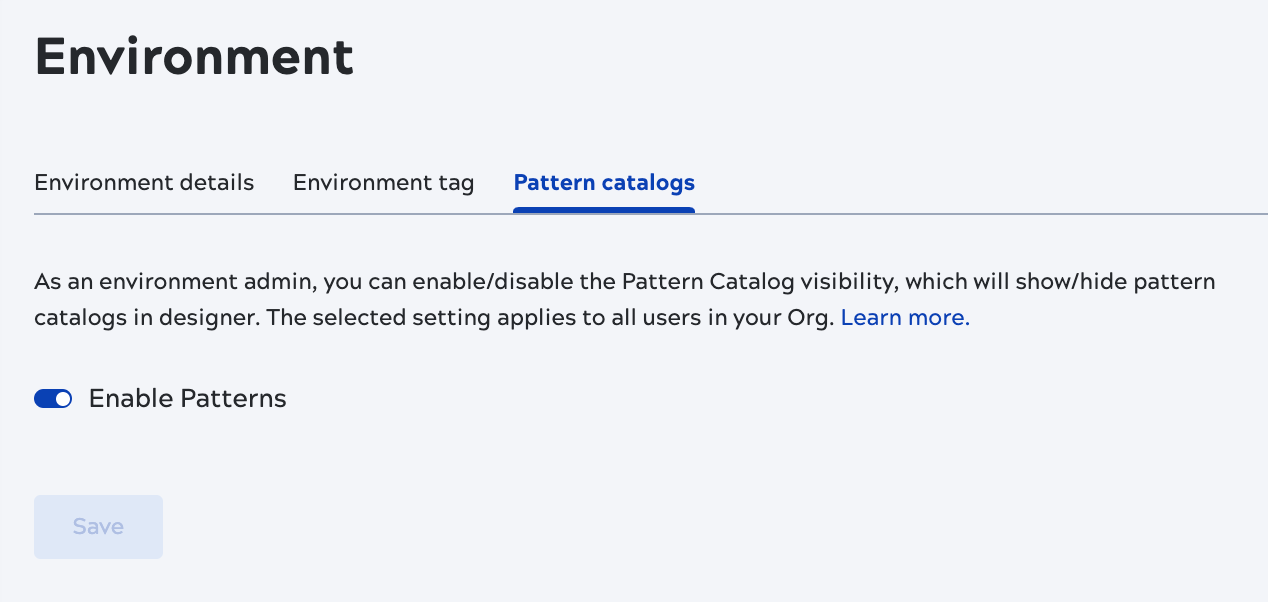This screenshot has height=602, width=1268.
Task: View Environment tag configuration
Action: [383, 183]
